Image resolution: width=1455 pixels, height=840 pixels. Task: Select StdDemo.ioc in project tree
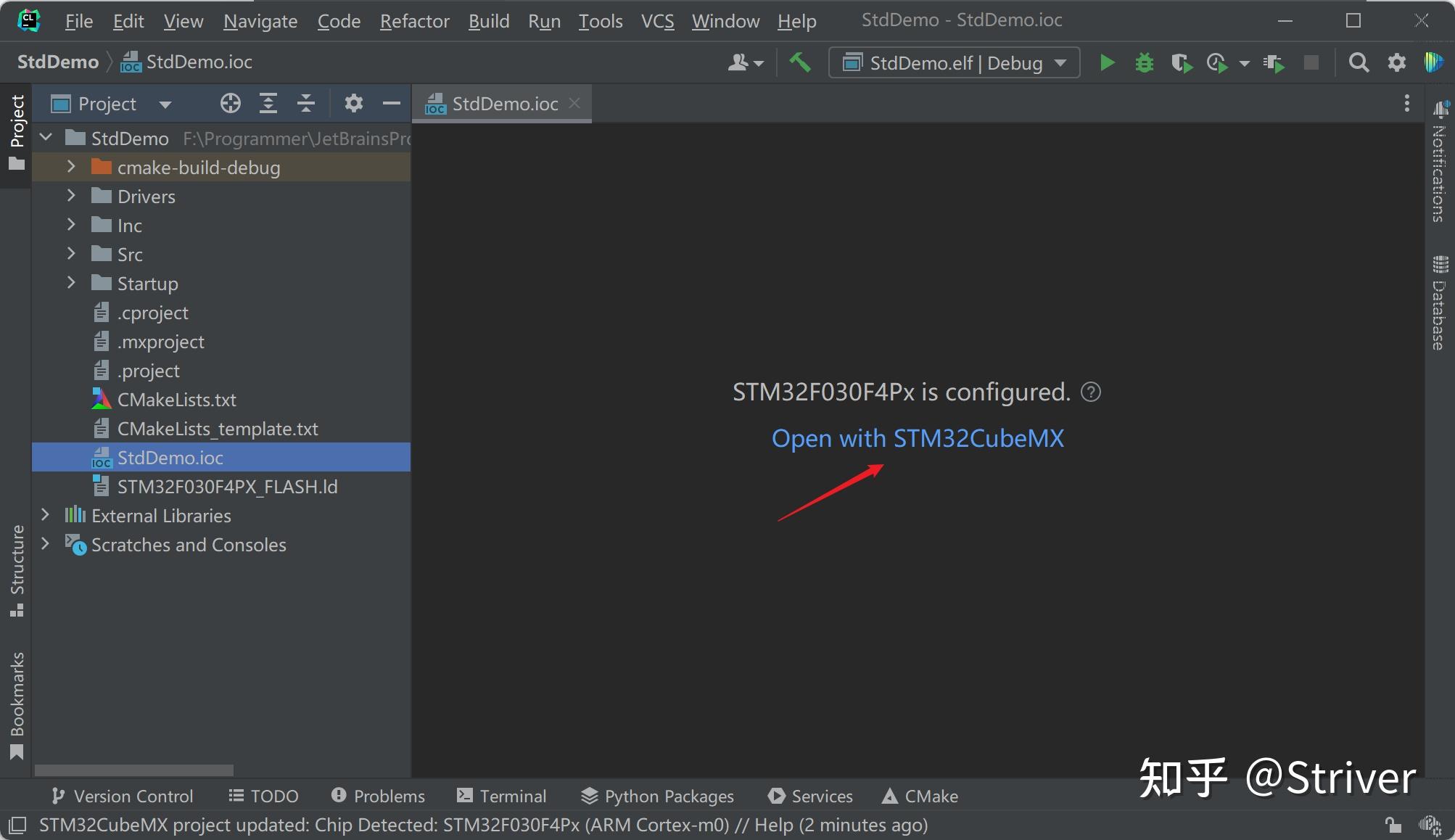(221, 458)
